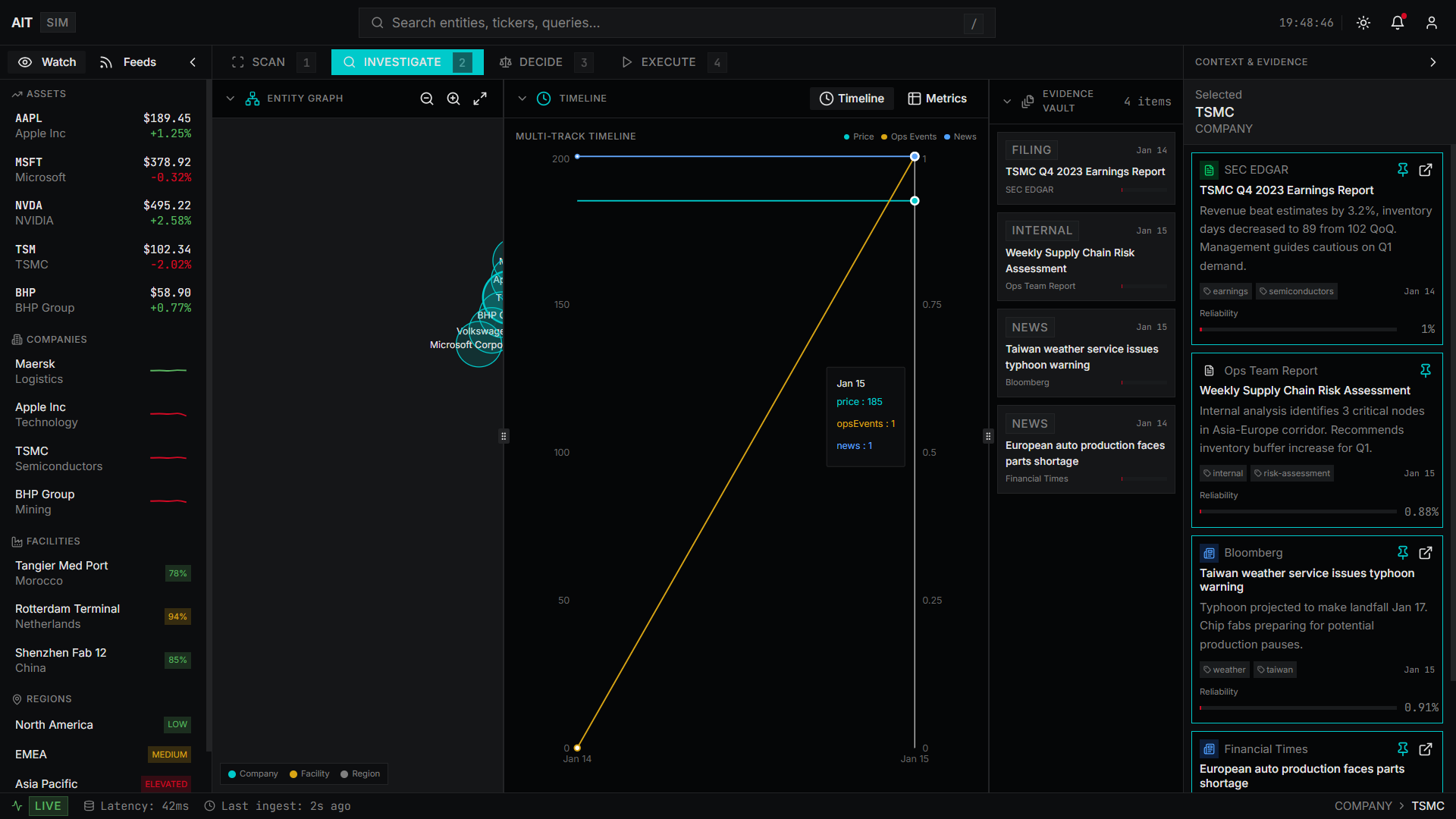Pin the Financial Times evidence card
The width and height of the screenshot is (1456, 819).
pyautogui.click(x=1403, y=749)
